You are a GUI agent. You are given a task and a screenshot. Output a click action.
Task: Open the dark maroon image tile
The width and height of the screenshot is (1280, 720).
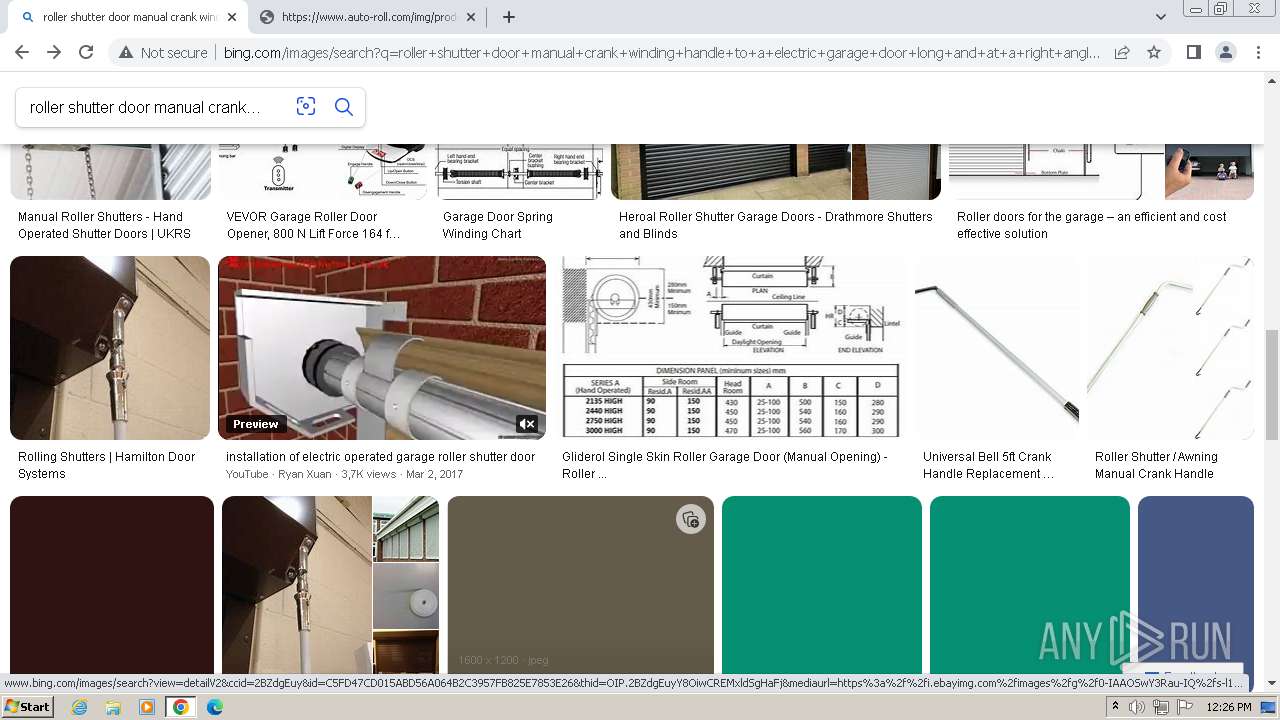pyautogui.click(x=112, y=585)
